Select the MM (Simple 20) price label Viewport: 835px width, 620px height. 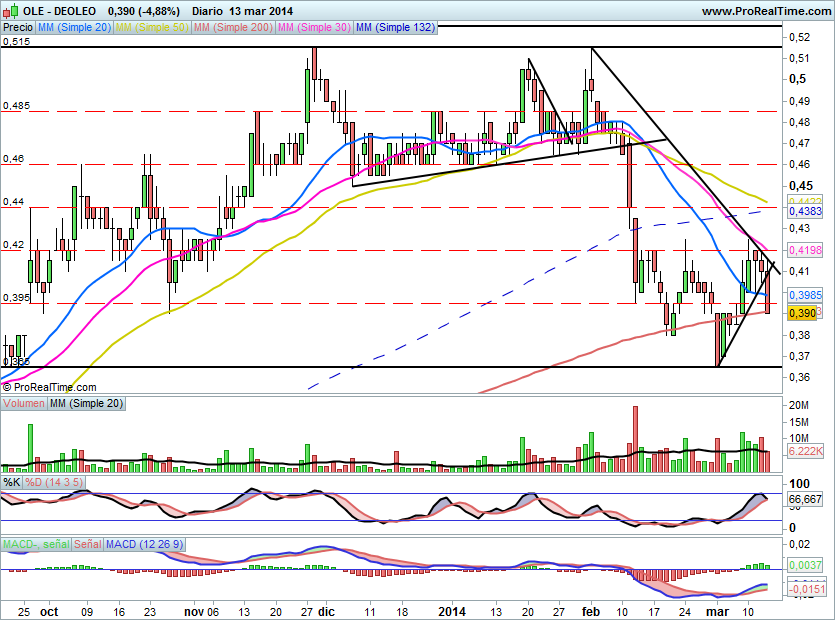pyautogui.click(x=74, y=28)
